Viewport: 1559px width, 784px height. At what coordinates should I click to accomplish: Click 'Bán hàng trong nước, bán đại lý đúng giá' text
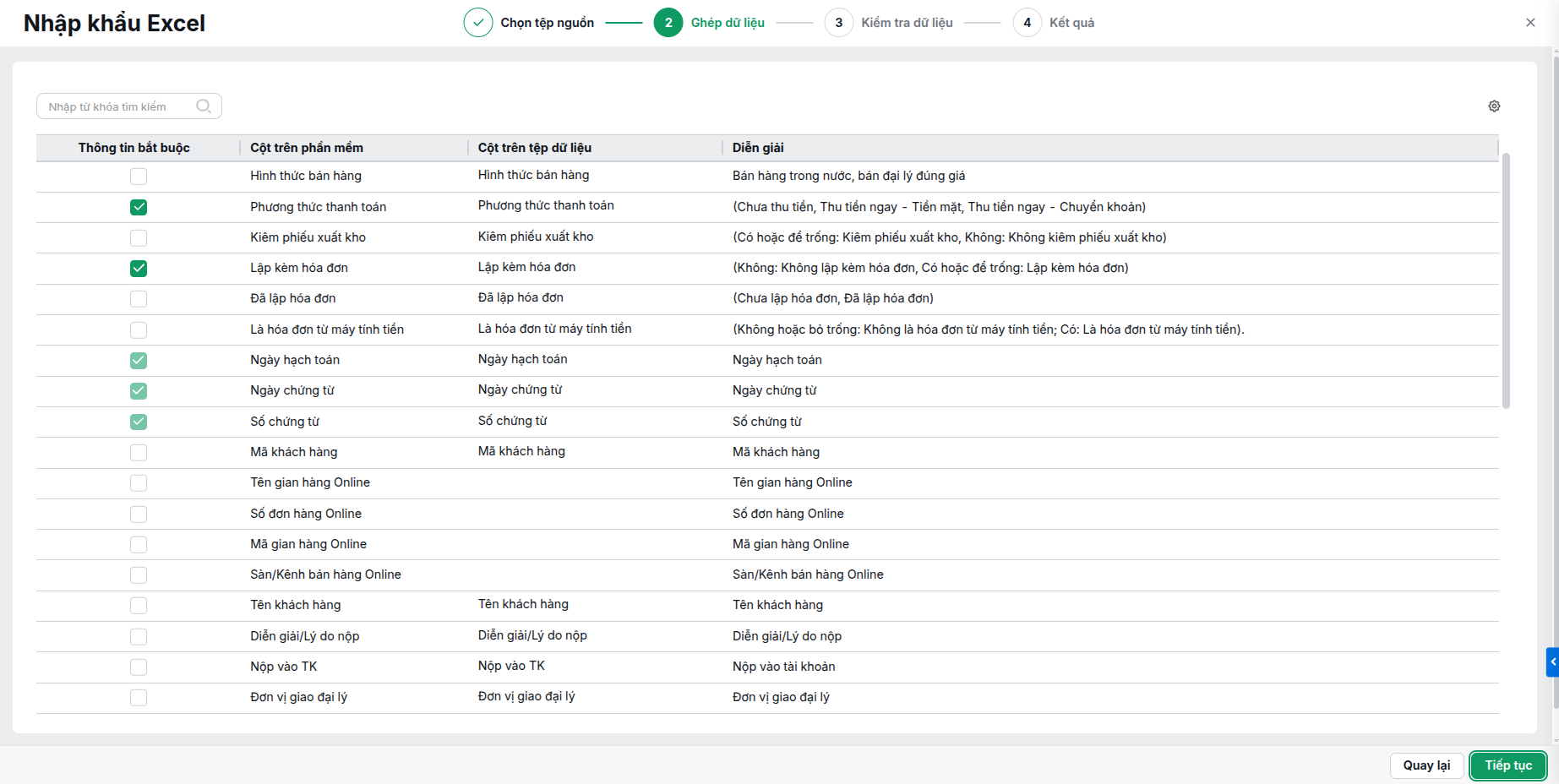pyautogui.click(x=848, y=176)
